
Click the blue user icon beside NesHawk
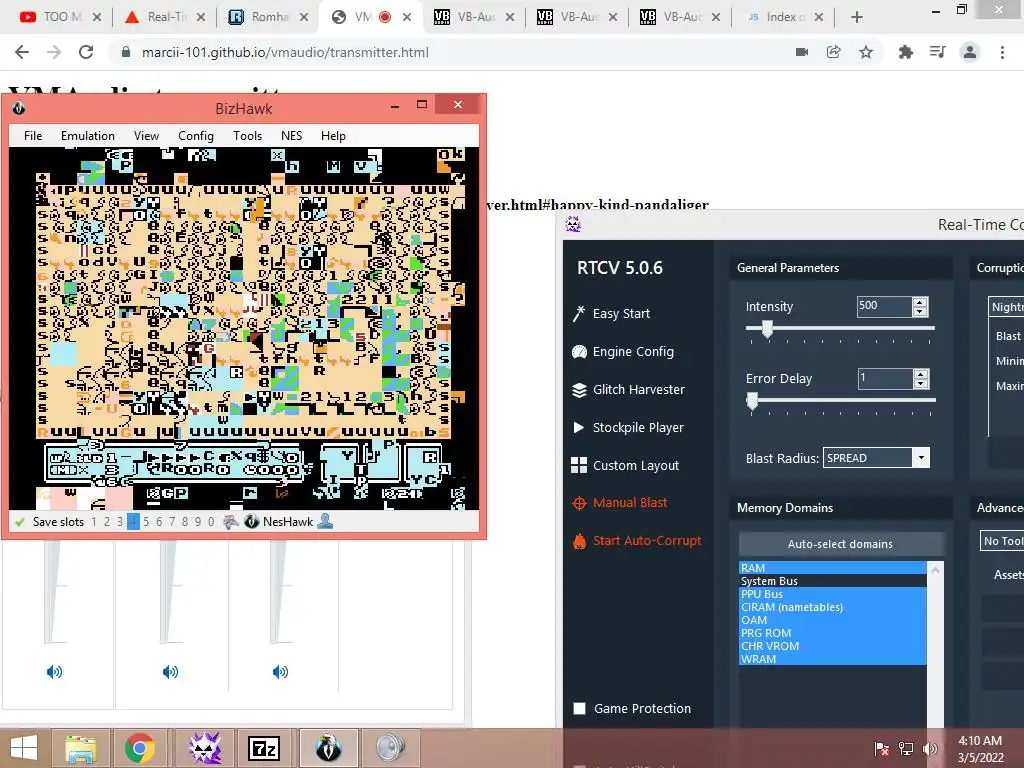pos(325,521)
